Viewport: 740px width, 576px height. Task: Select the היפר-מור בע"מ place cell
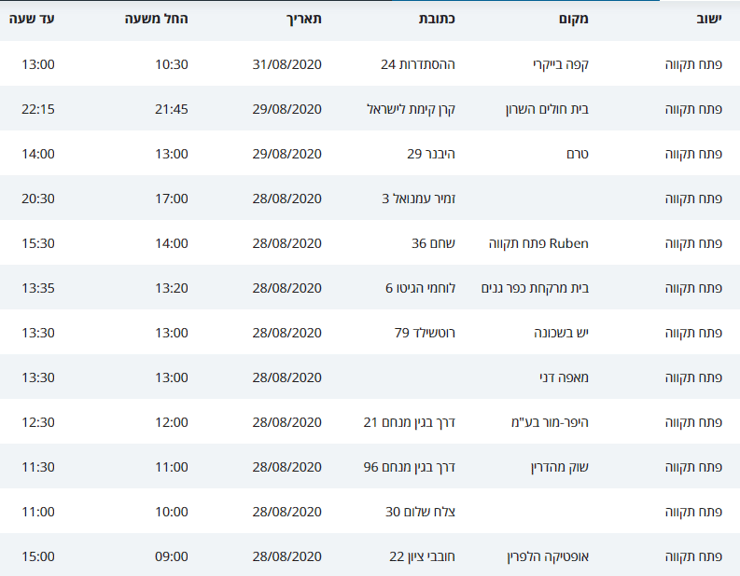(x=550, y=423)
